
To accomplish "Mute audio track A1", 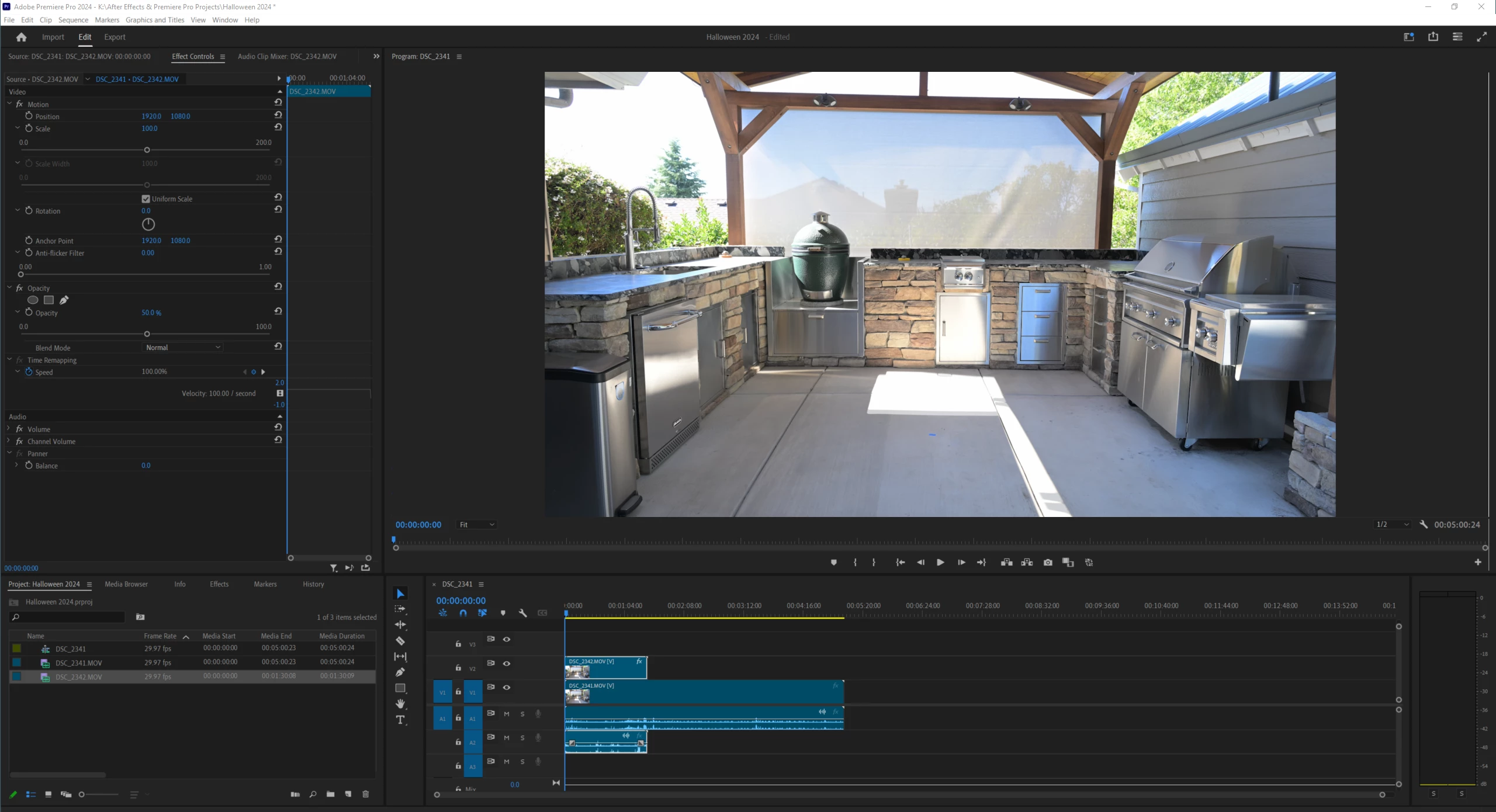I will [507, 714].
